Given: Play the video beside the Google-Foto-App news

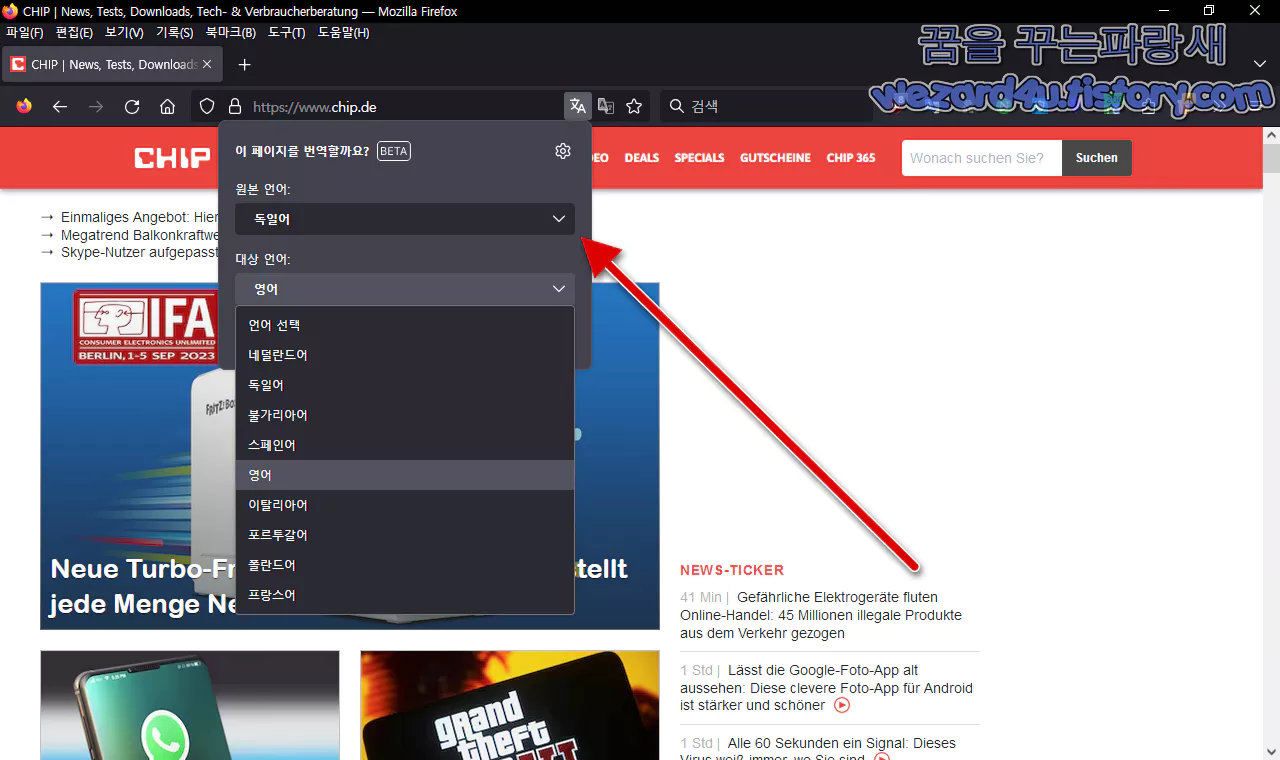Looking at the screenshot, I should click(x=841, y=704).
